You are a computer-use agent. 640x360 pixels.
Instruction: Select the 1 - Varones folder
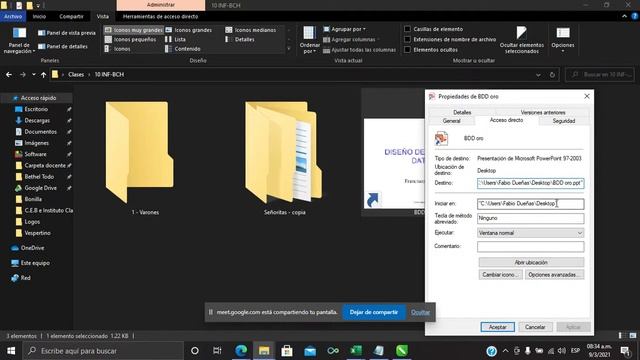click(x=140, y=158)
